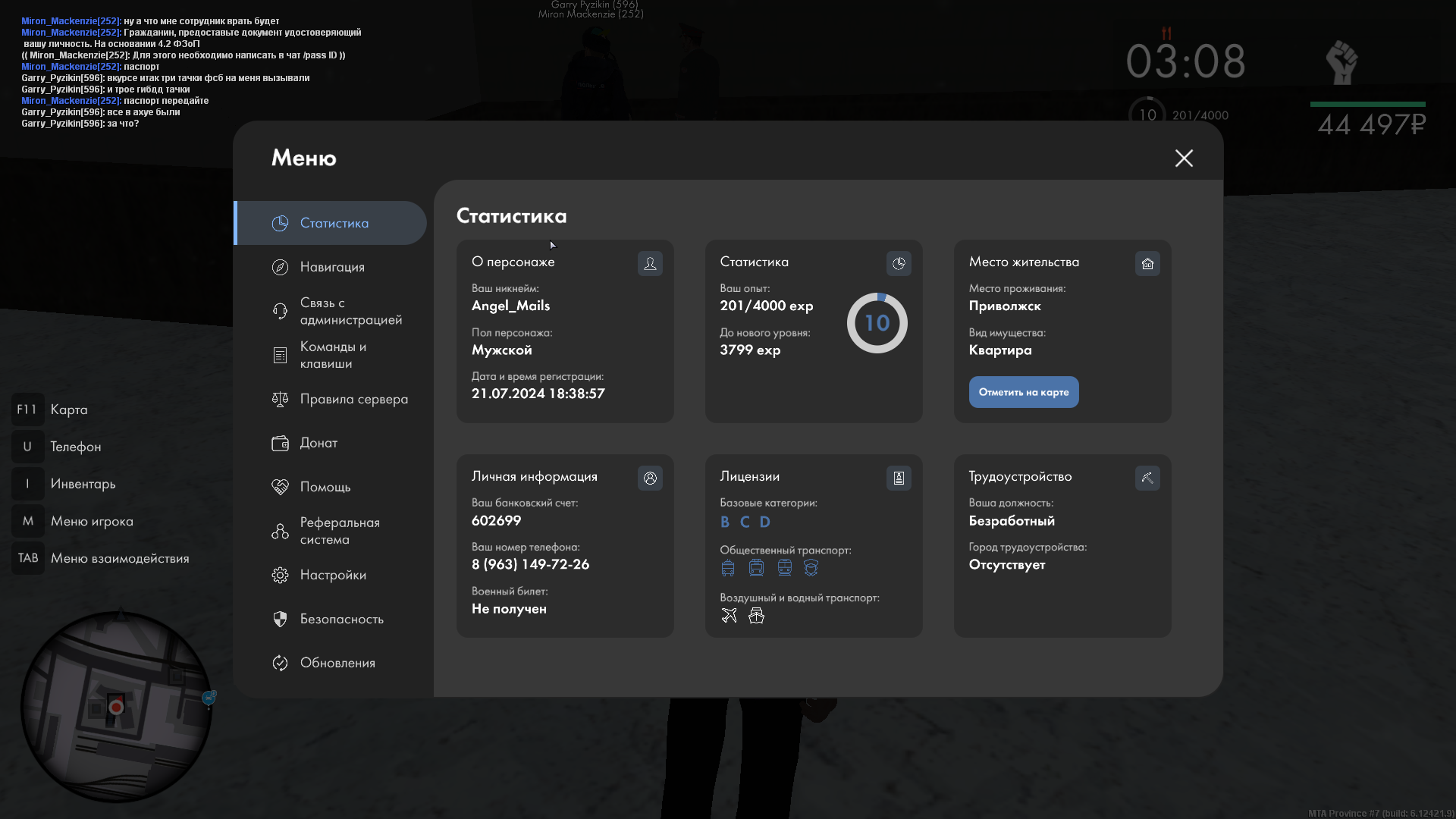Open the Безопасность section
This screenshot has width=1456, height=819.
tap(341, 619)
